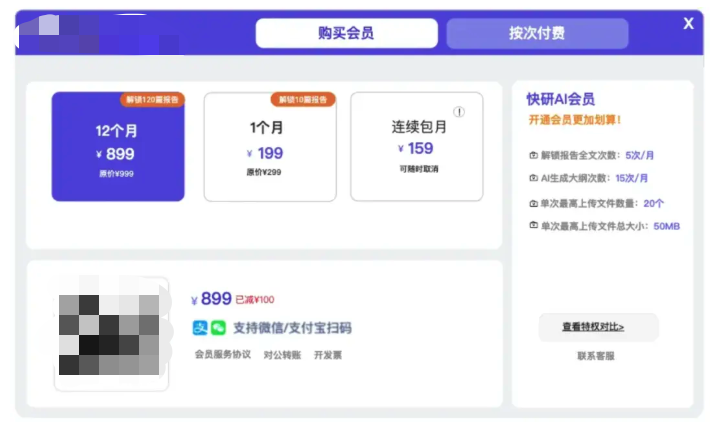Click the icon beside 单次最高上传文件数量
Image resolution: width=718 pixels, height=430 pixels.
tap(533, 203)
